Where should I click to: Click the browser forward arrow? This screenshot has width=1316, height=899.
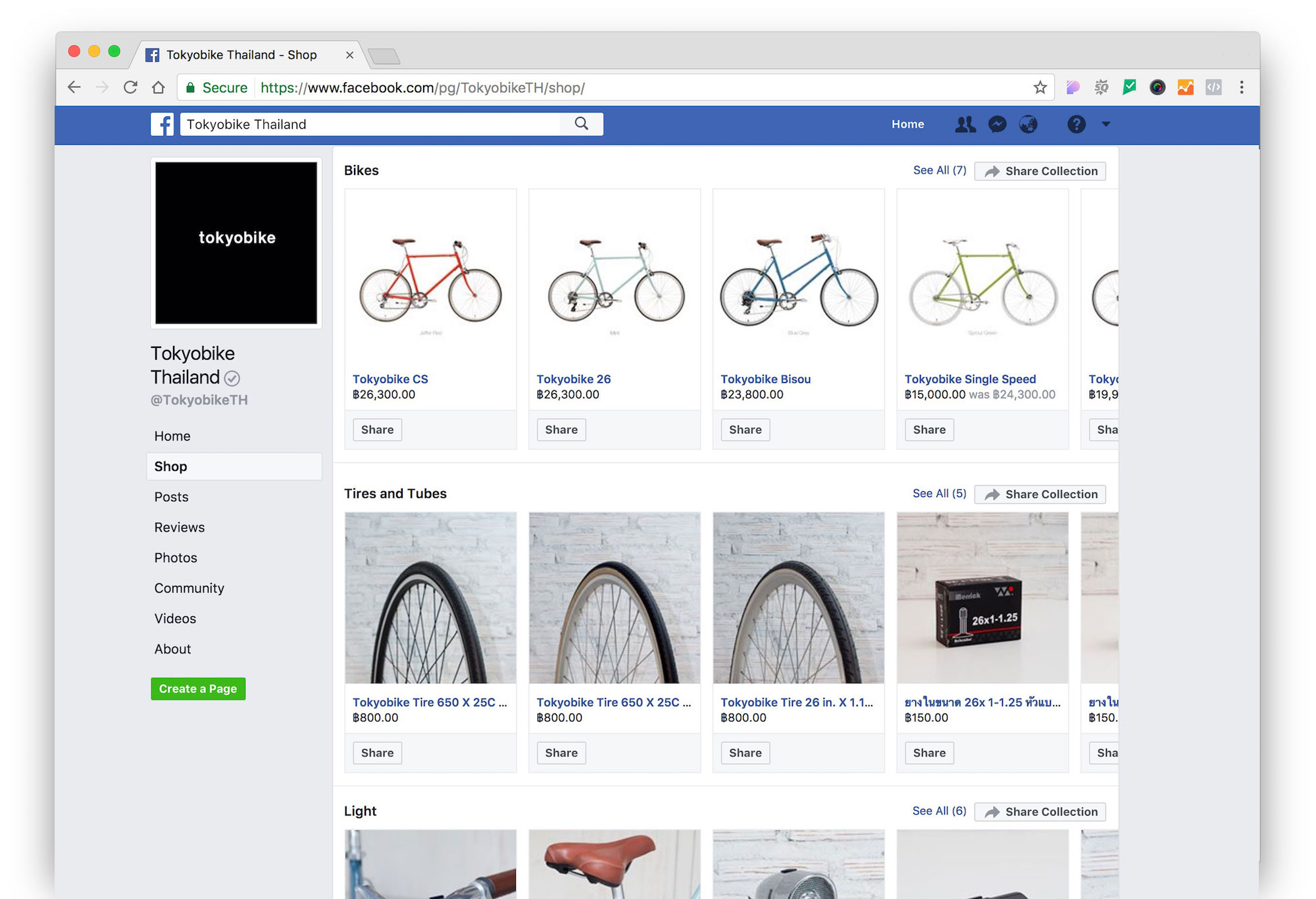pos(102,87)
